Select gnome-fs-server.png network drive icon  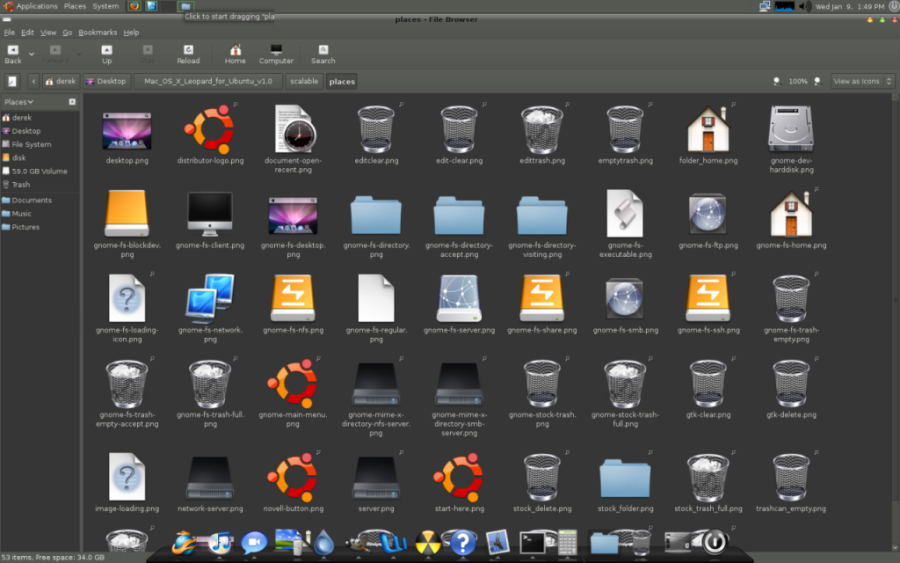[x=459, y=298]
